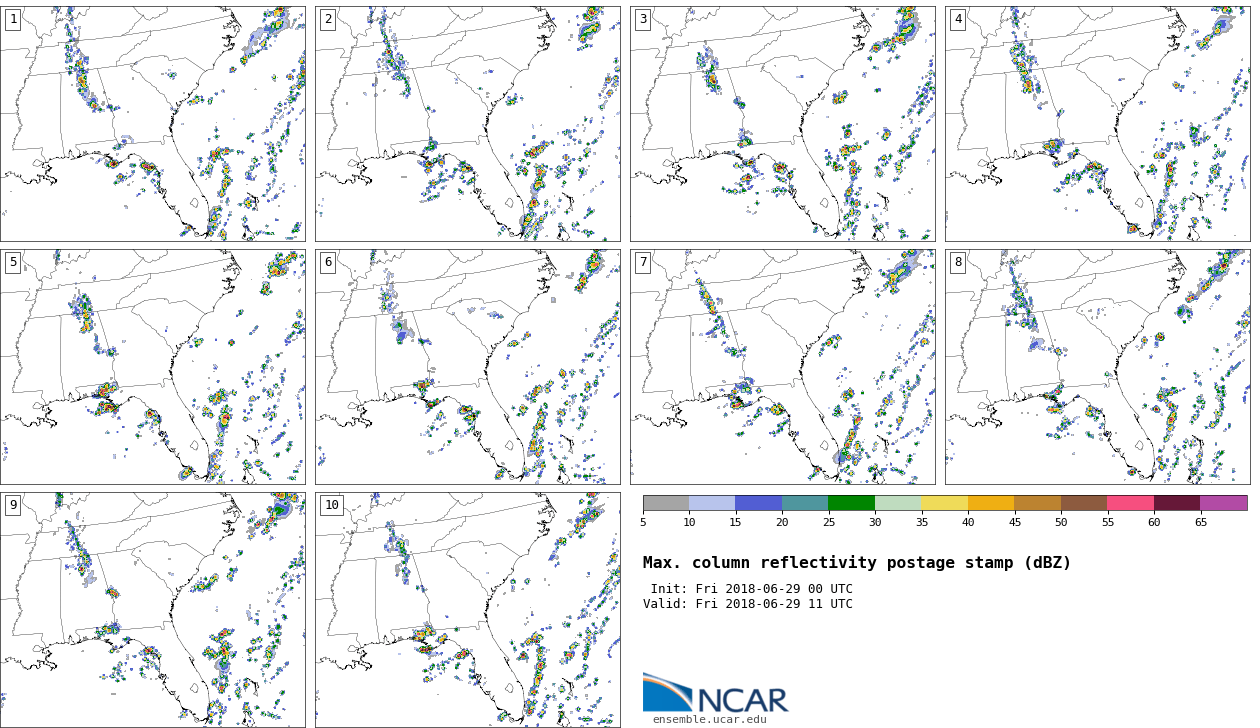The image size is (1260, 728).
Task: Pick the pink 55-60 dBZ color swatch
Action: [x=1130, y=503]
